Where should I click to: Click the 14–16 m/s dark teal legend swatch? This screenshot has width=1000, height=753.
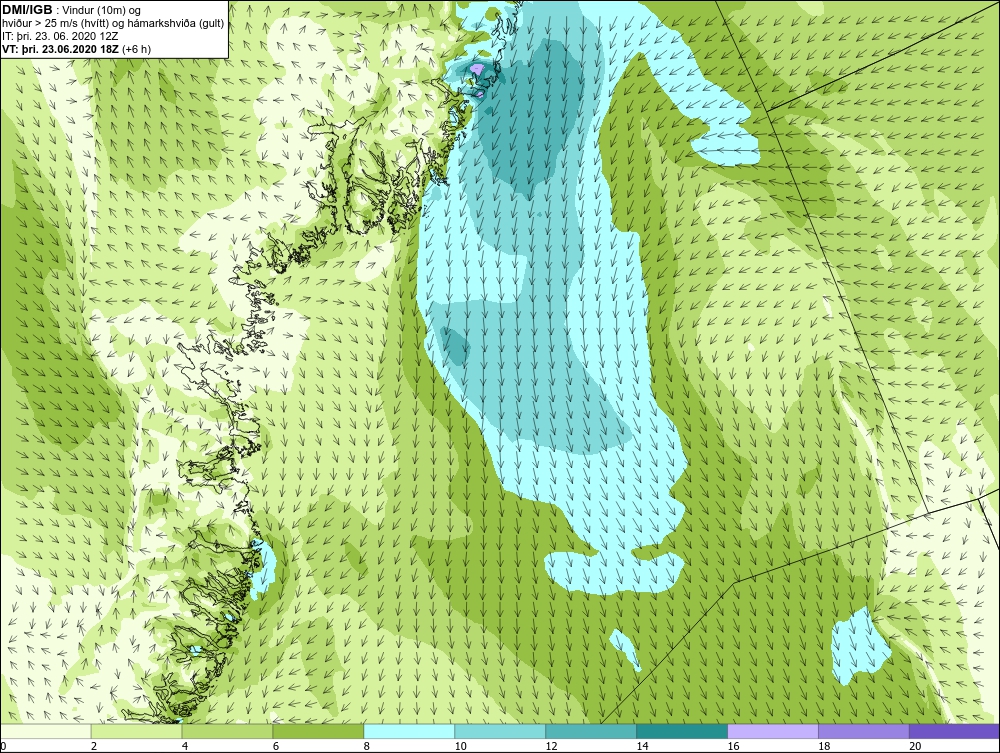click(682, 731)
